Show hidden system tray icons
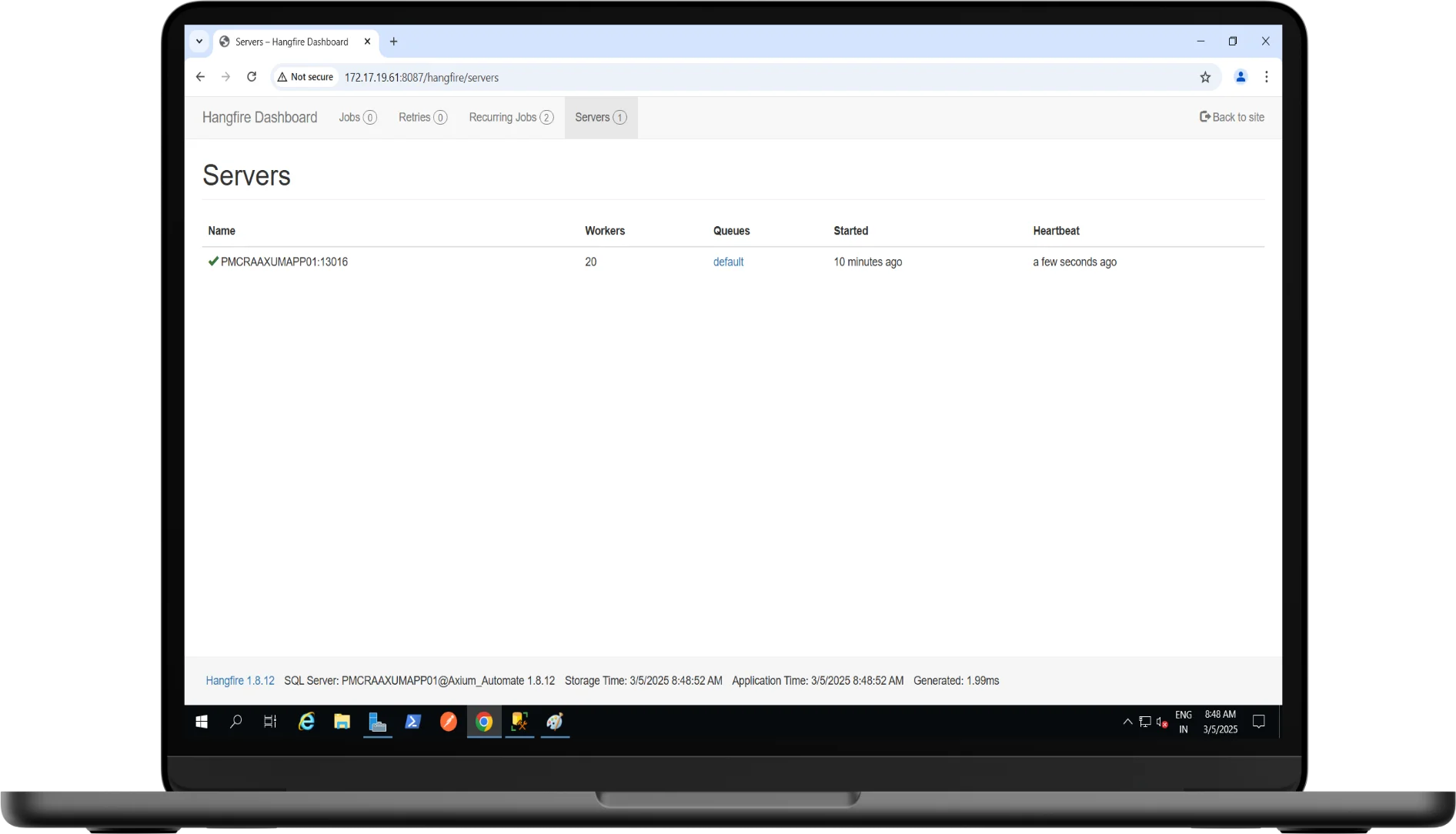1456x834 pixels. coord(1127,722)
